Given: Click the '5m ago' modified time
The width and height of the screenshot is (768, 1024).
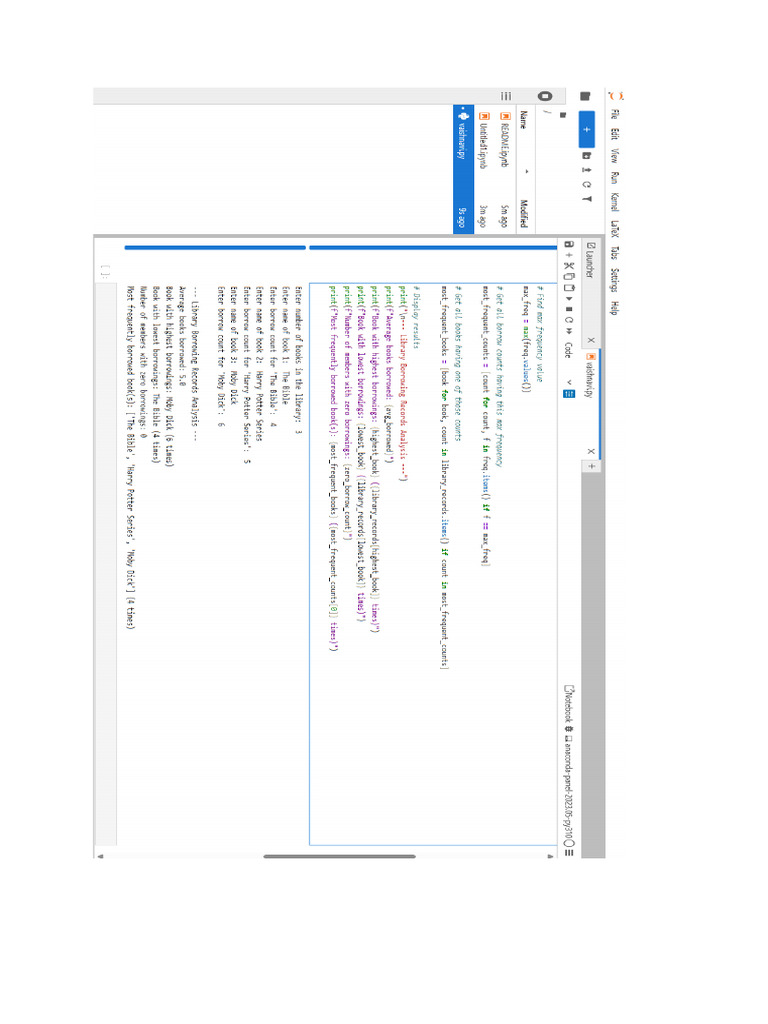Looking at the screenshot, I should (504, 217).
